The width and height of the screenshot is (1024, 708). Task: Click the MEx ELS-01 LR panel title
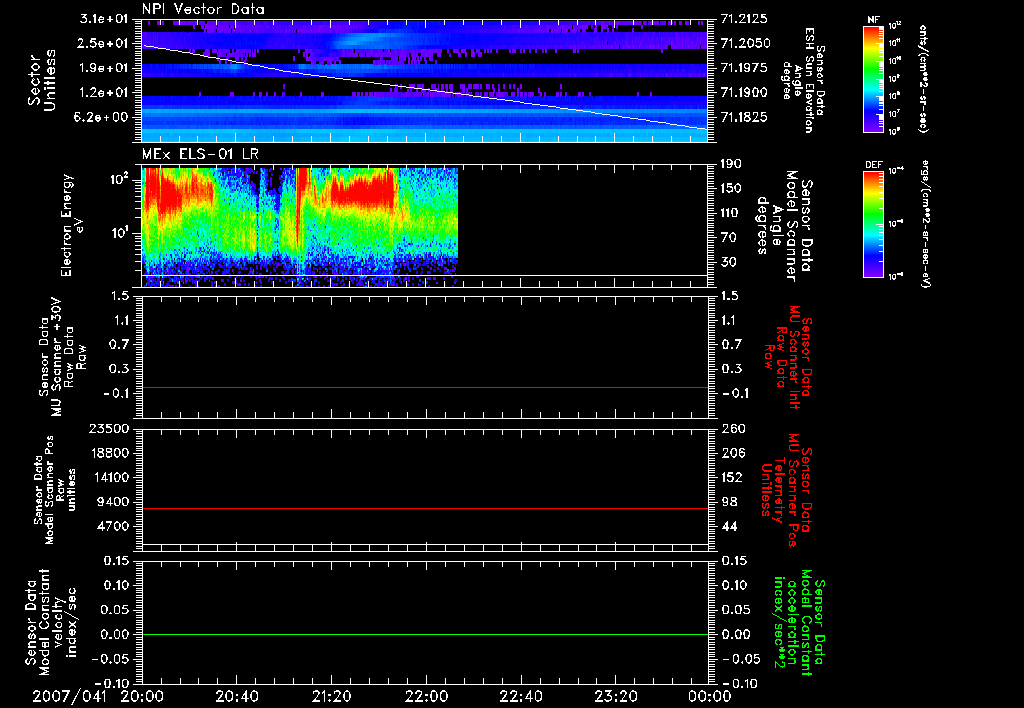tap(200, 154)
